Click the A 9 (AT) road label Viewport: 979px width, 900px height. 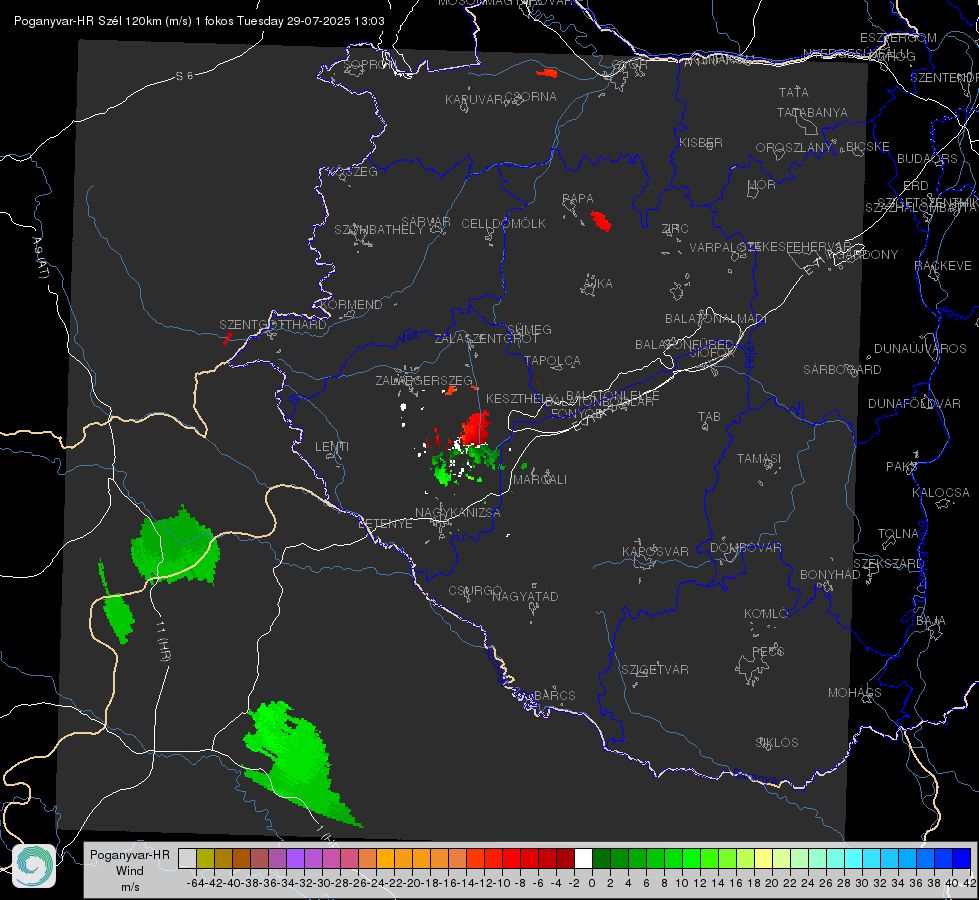pos(39,257)
